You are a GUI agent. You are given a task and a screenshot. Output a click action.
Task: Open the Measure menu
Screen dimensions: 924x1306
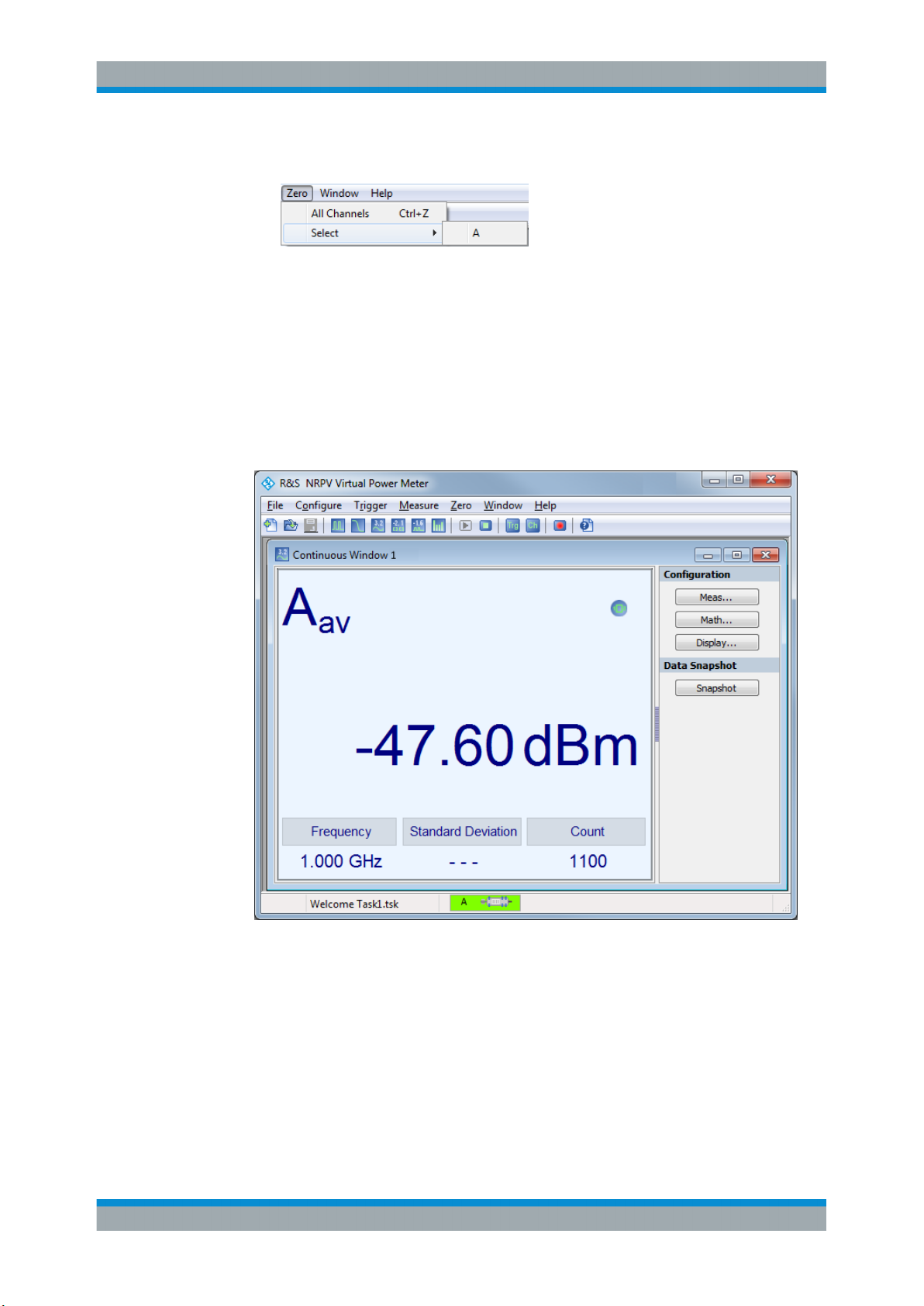[x=419, y=505]
